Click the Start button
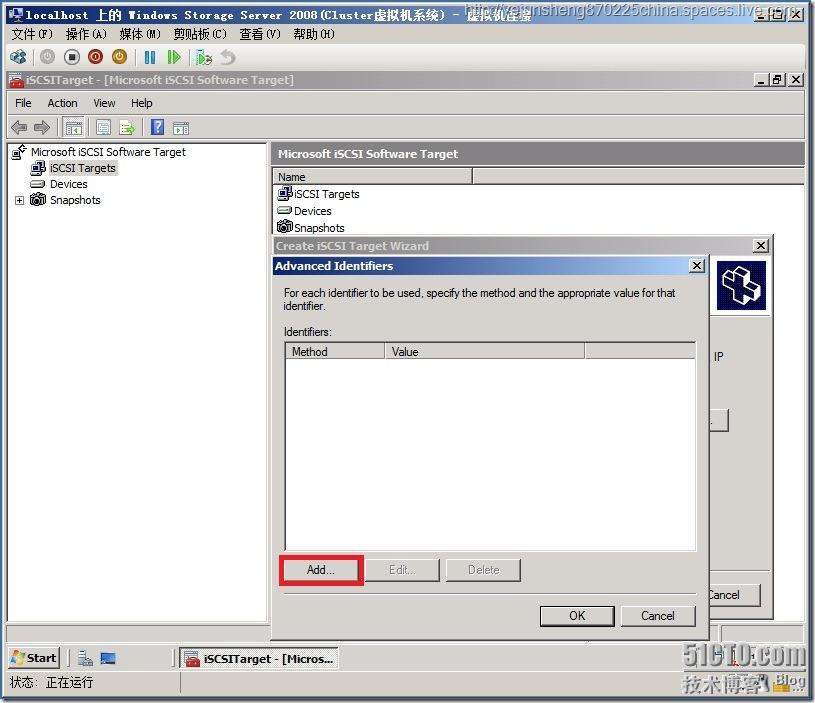This screenshot has height=703, width=815. pos(34,658)
